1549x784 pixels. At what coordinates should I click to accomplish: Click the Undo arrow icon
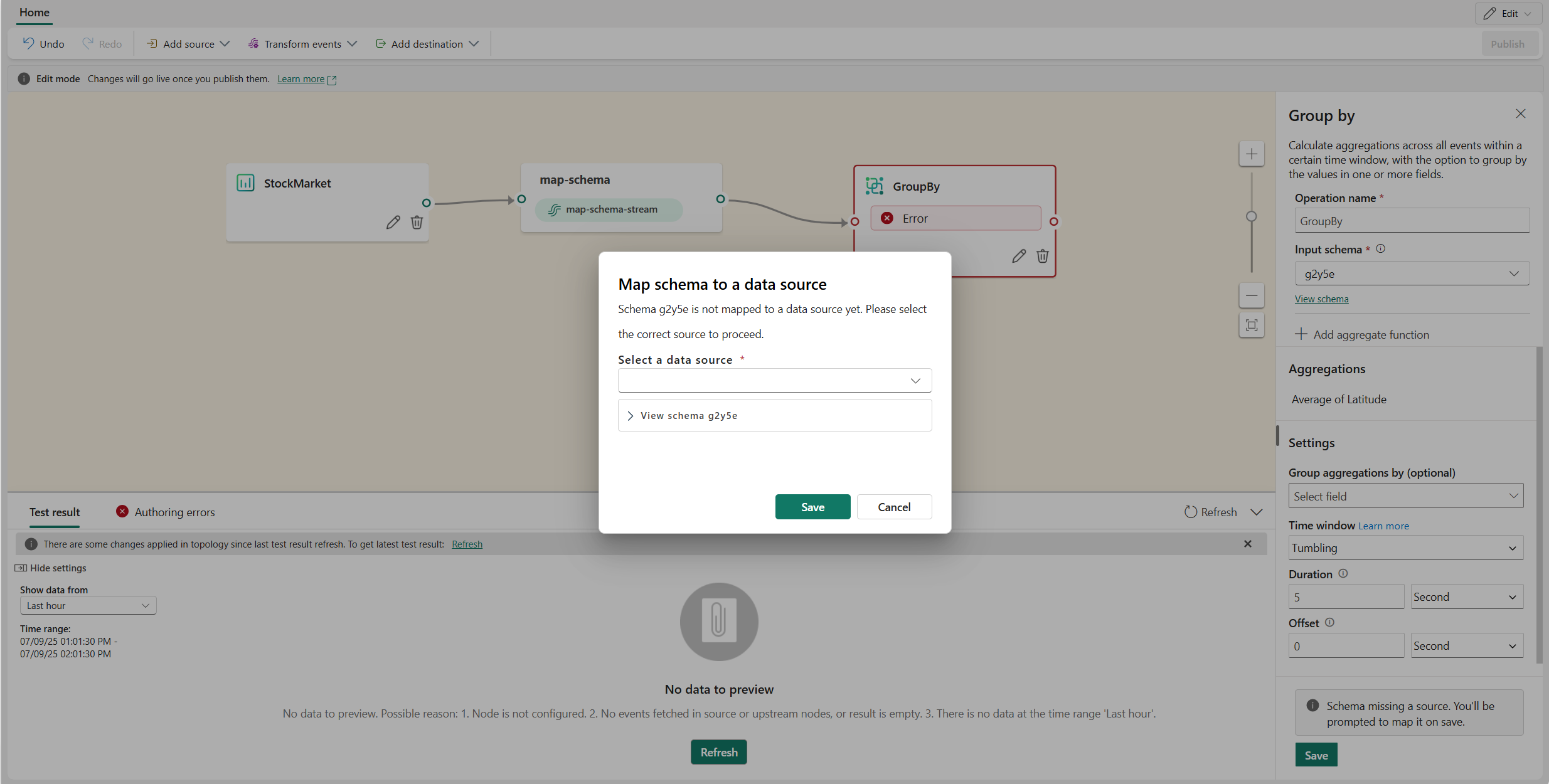[x=28, y=43]
